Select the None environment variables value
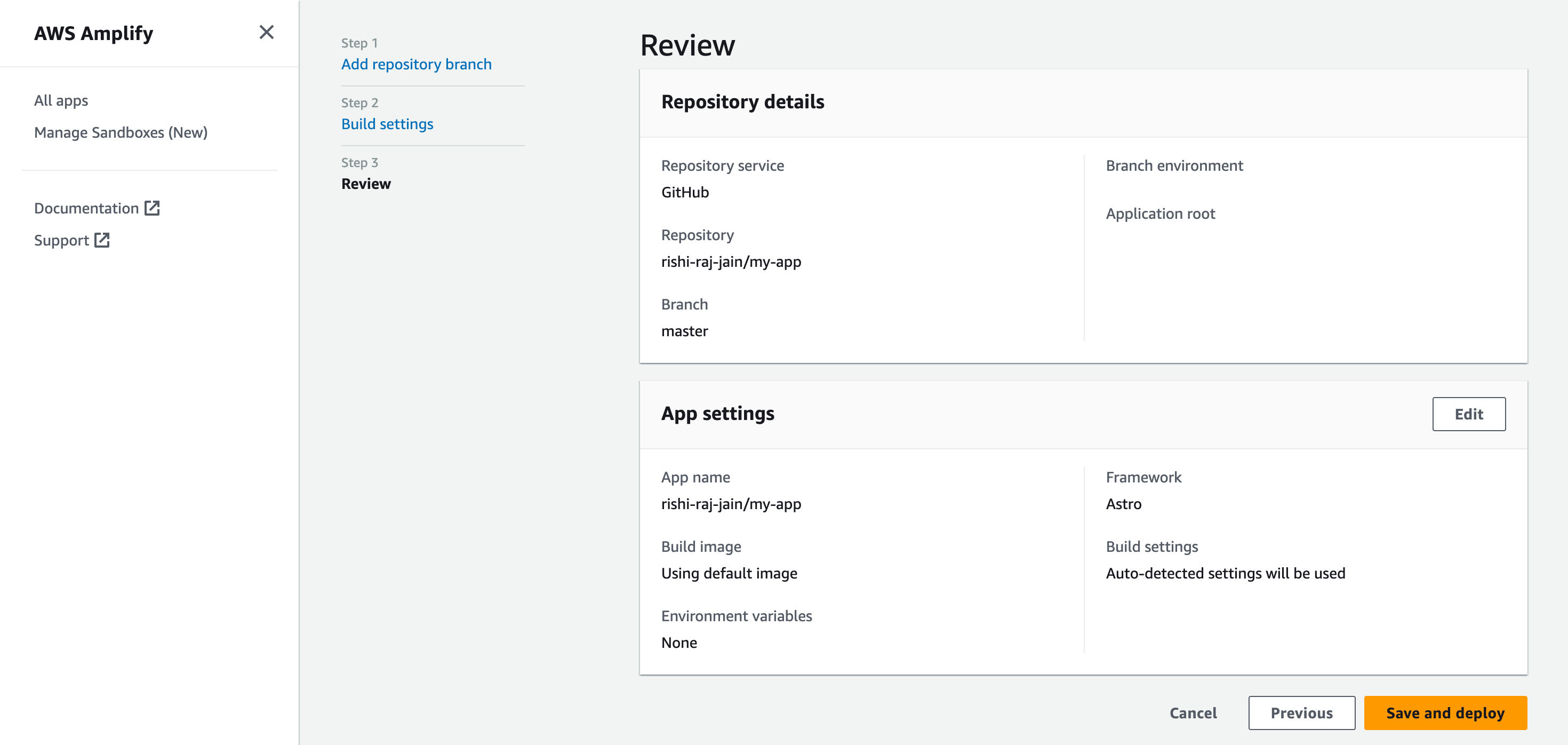 pyautogui.click(x=679, y=643)
